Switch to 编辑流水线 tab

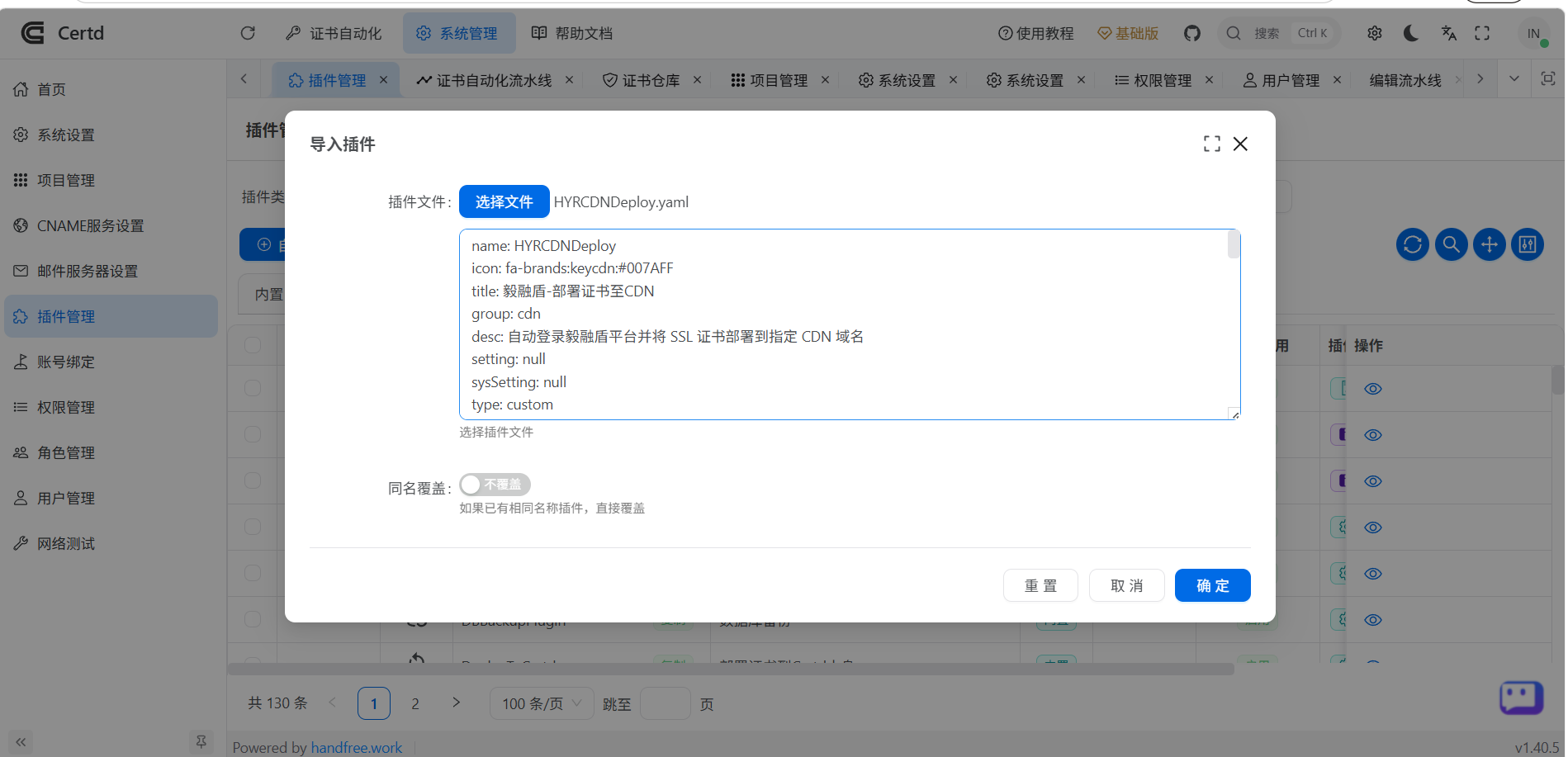(x=1405, y=80)
